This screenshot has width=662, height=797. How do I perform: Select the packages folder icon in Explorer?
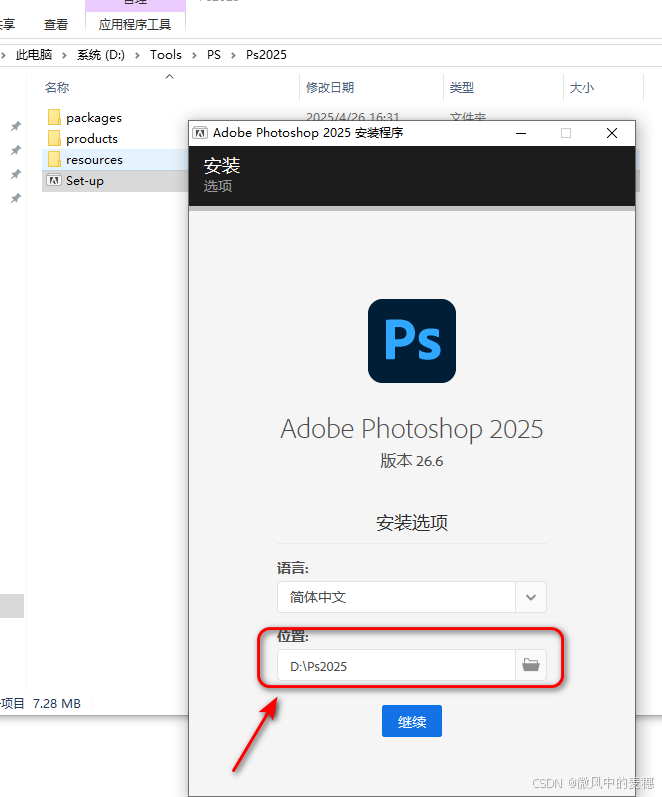54,117
